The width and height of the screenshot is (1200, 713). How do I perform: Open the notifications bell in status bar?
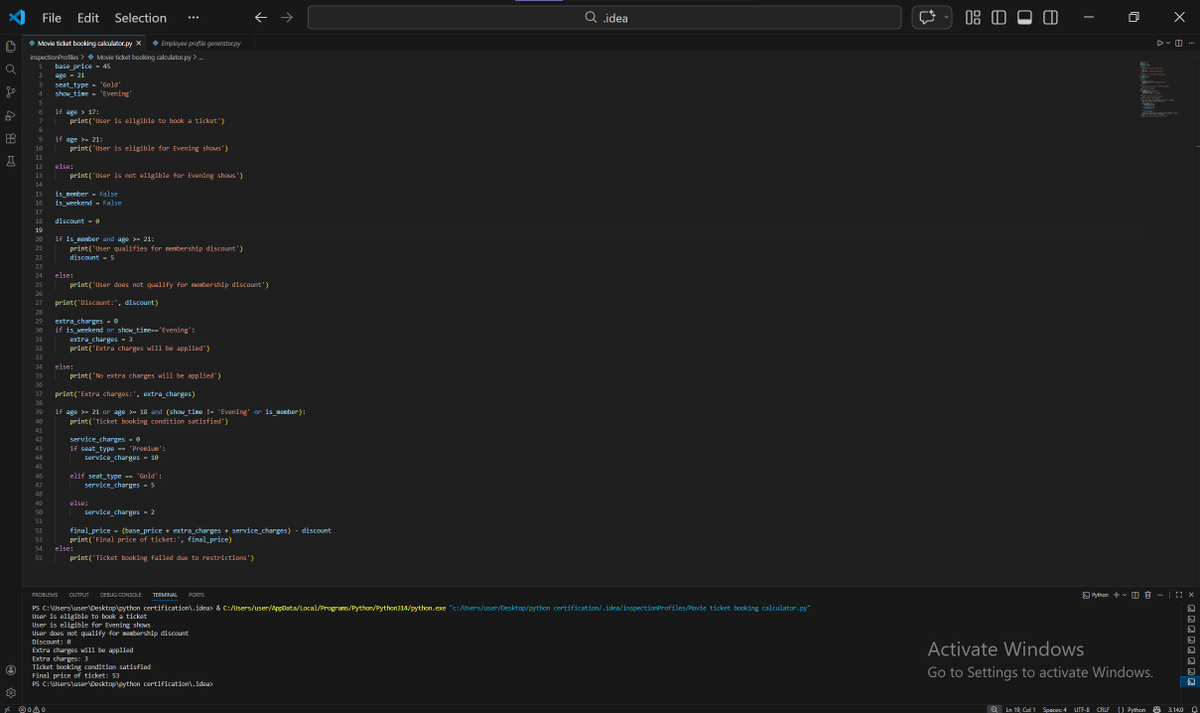(1193, 709)
